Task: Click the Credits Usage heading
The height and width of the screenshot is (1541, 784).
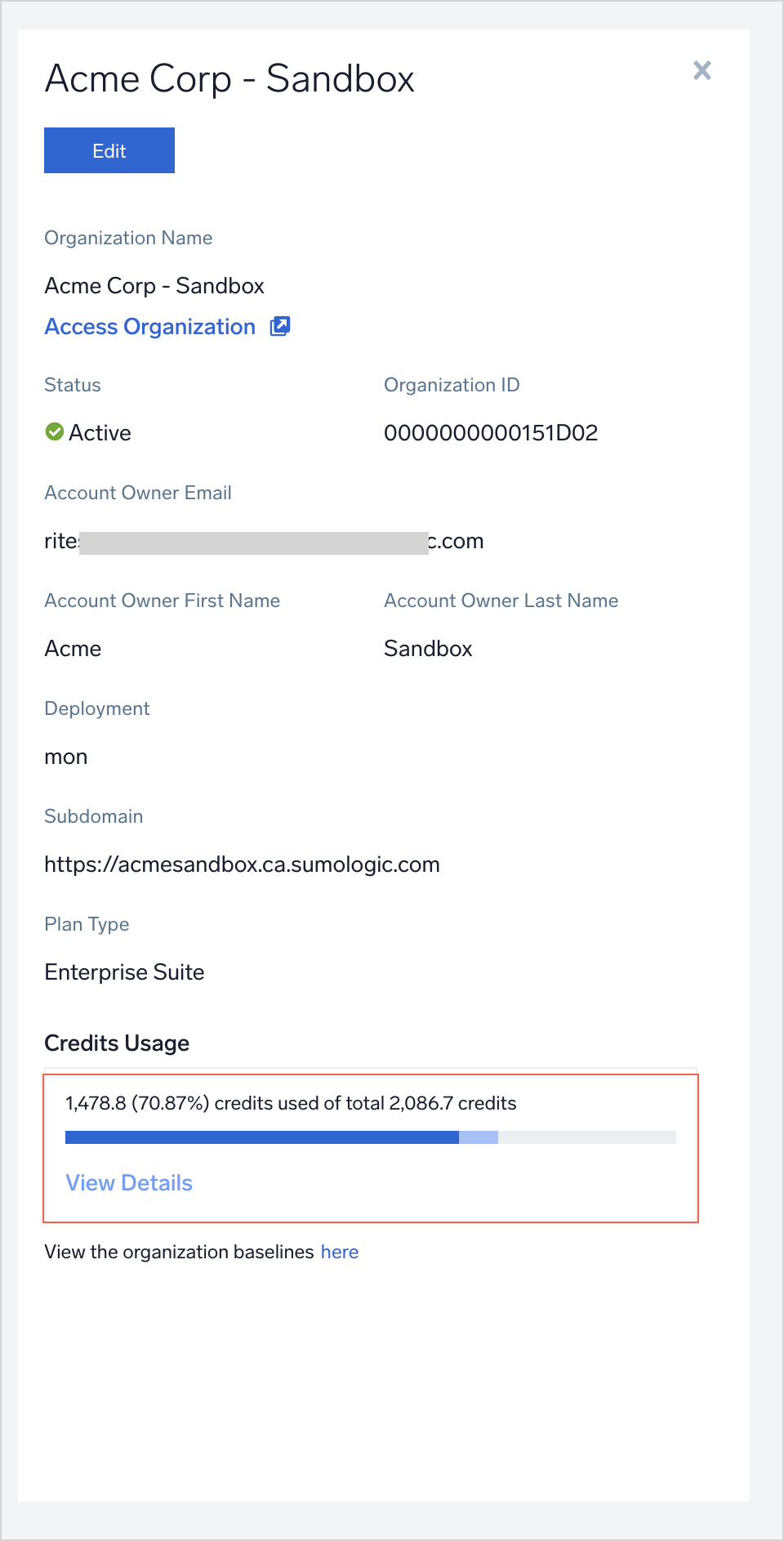Action: click(x=117, y=1043)
